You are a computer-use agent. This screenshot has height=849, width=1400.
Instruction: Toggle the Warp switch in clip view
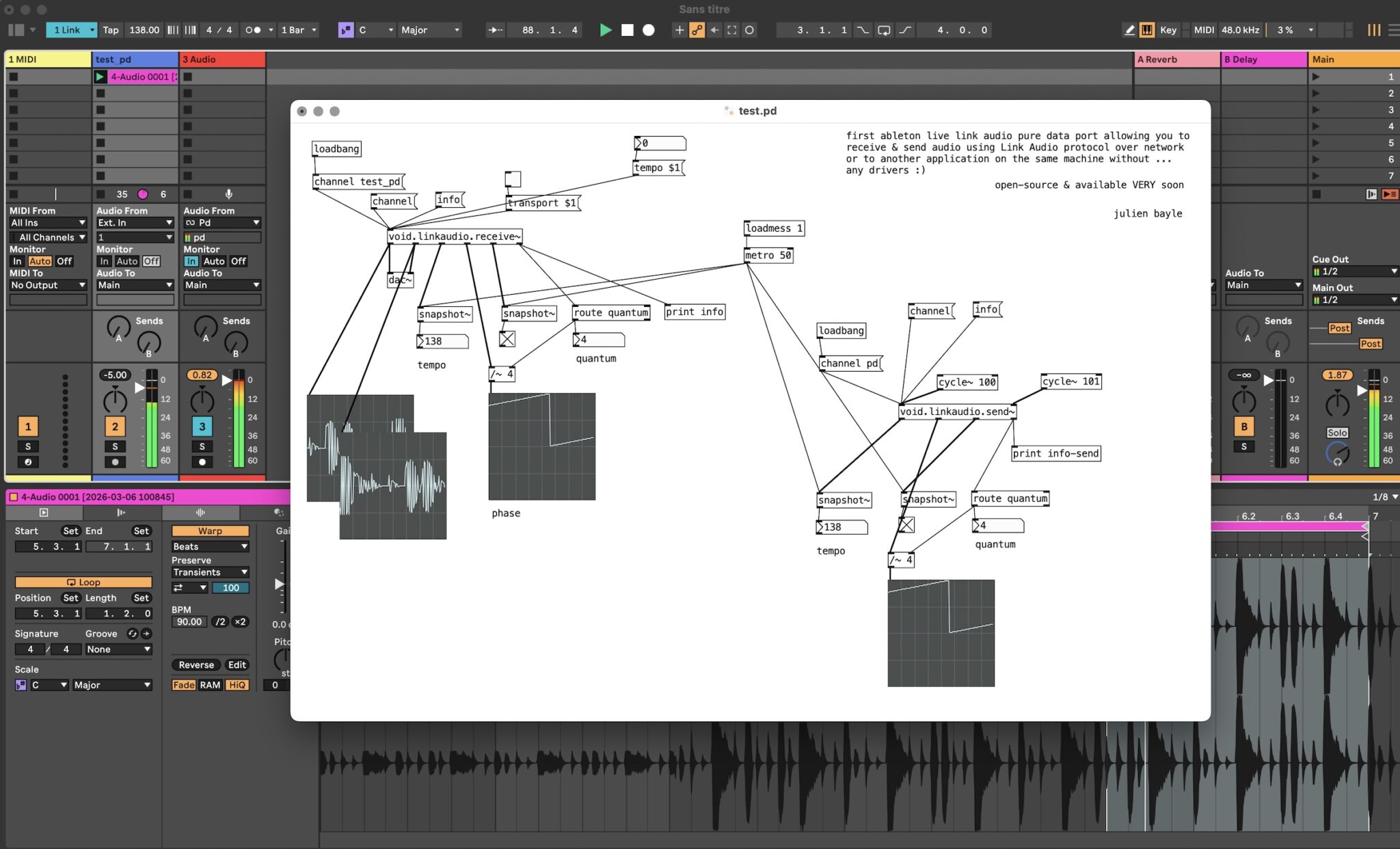click(210, 531)
